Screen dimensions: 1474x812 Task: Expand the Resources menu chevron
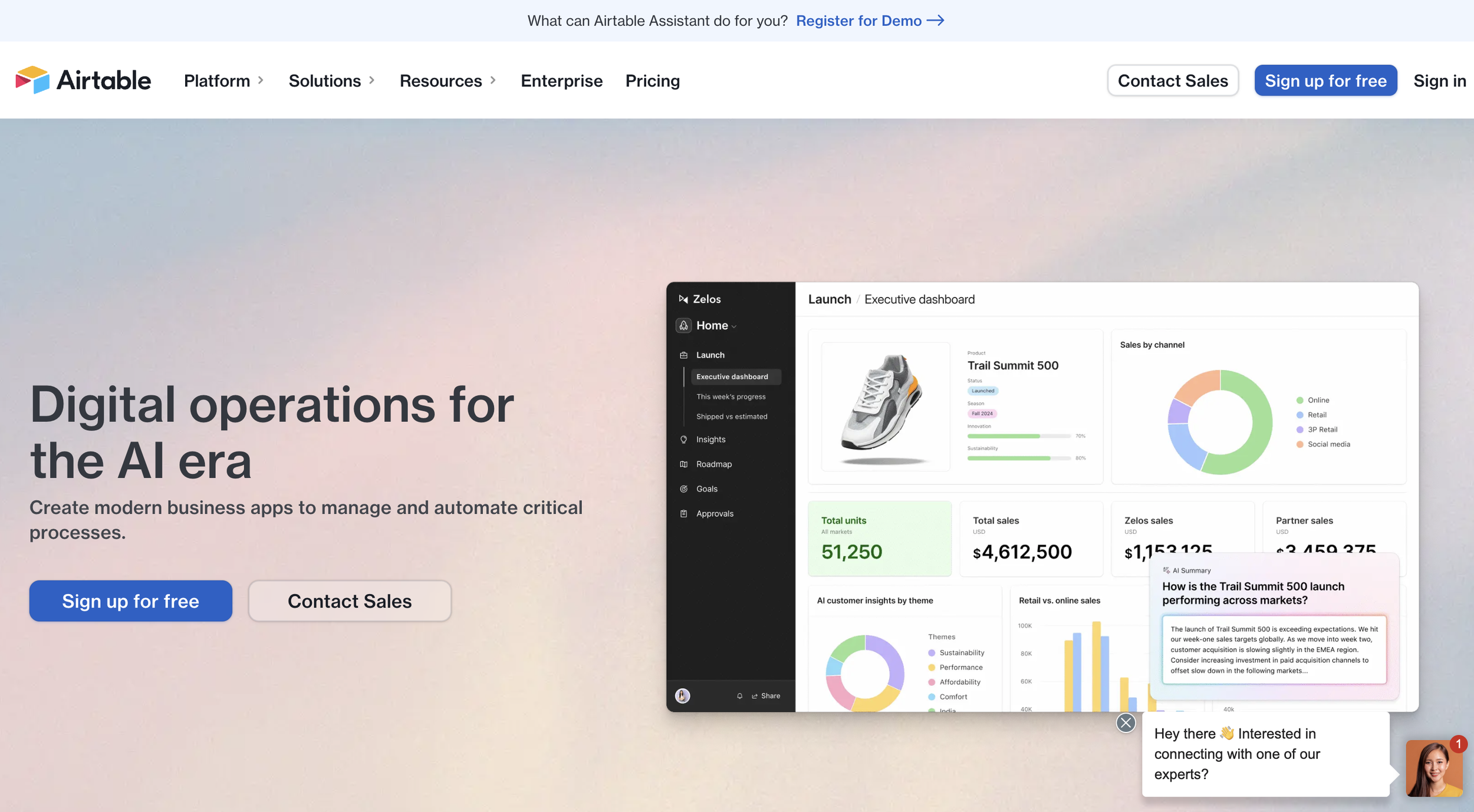pos(493,80)
